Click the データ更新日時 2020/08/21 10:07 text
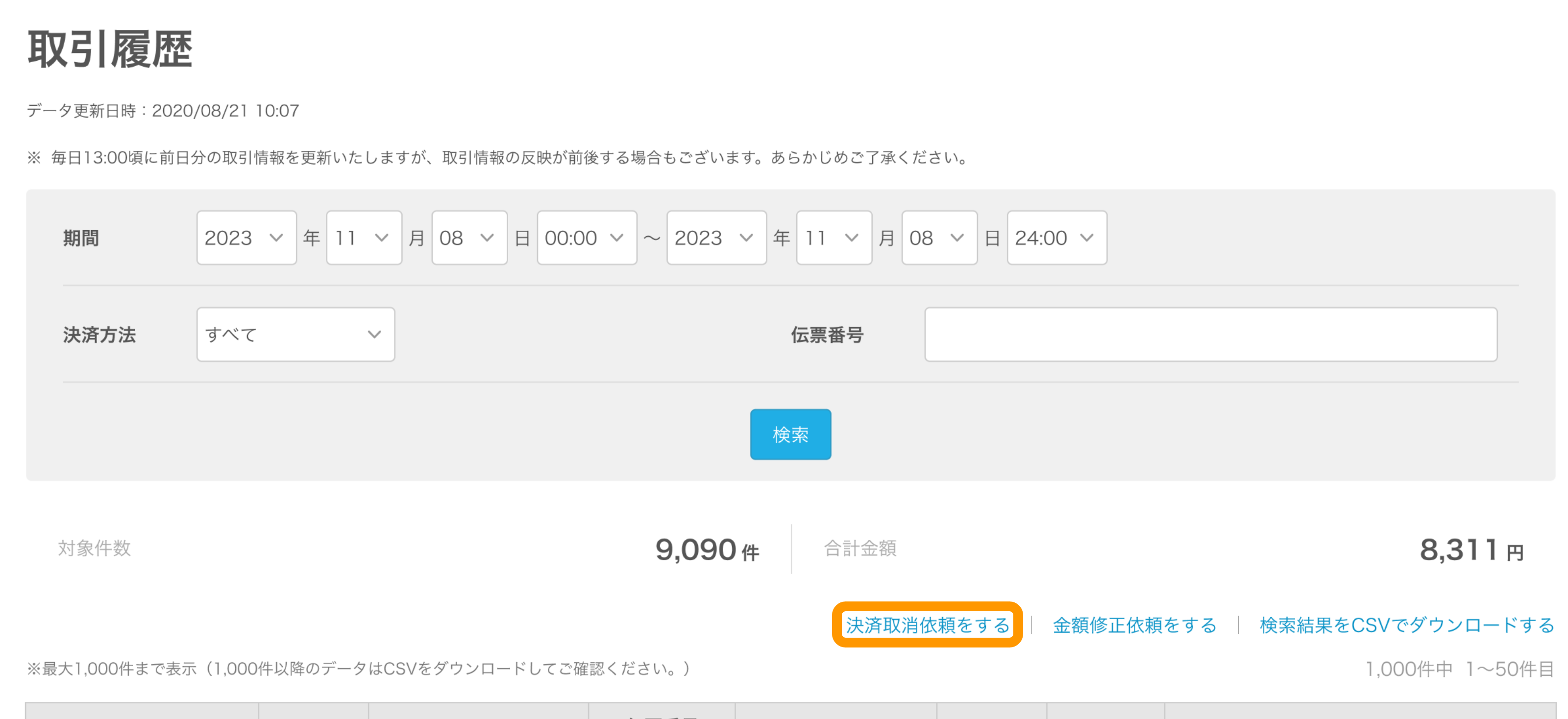The height and width of the screenshot is (719, 1568). [x=163, y=111]
